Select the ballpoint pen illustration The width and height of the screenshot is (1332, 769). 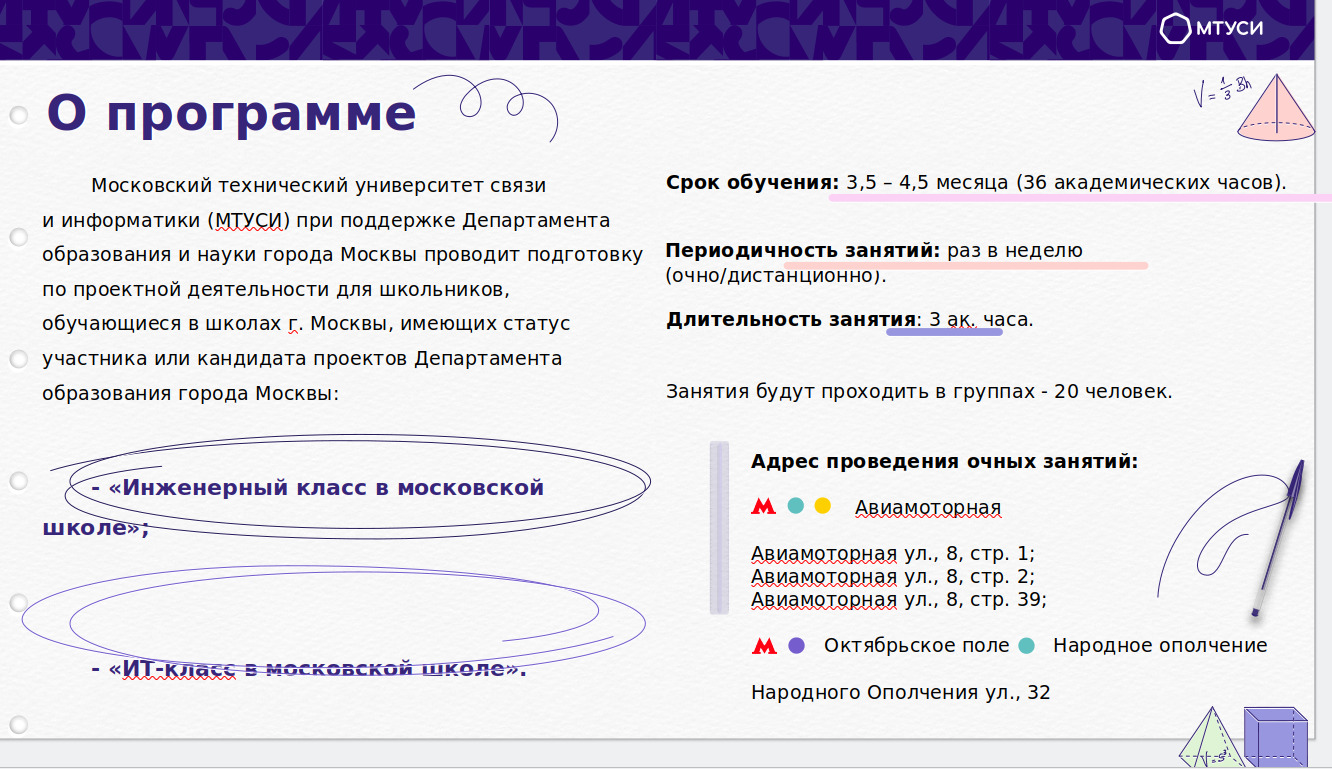point(1278,538)
